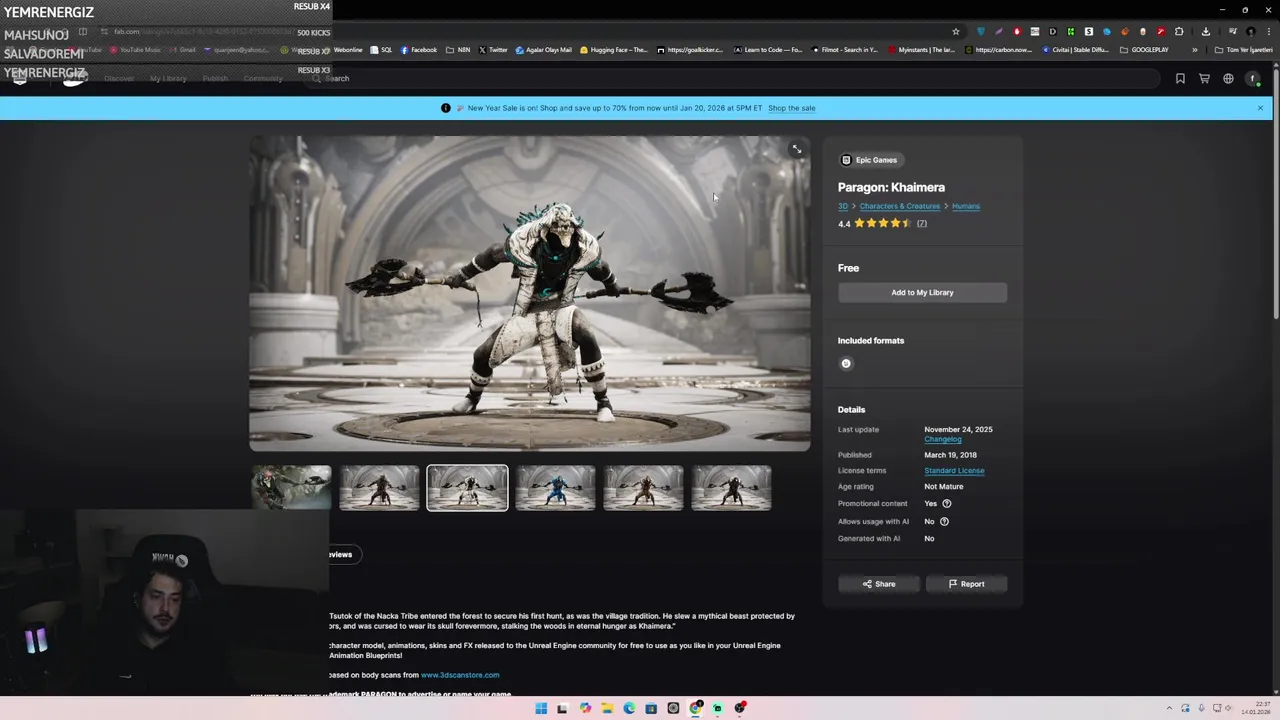
Task: Select the first action-pose thumbnail
Action: click(291, 488)
